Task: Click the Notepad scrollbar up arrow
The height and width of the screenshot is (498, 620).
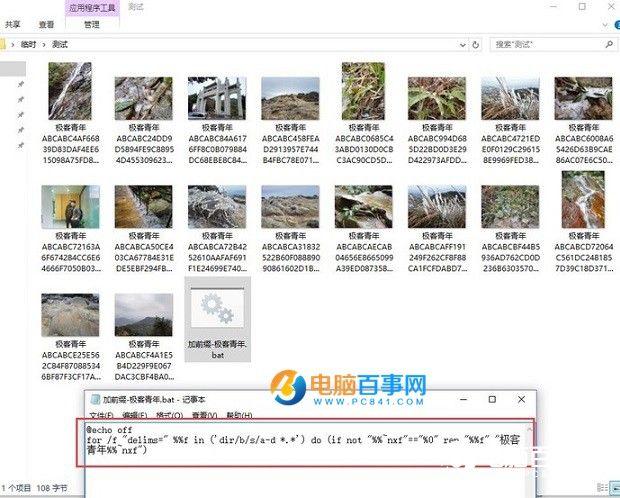Action: pos(530,428)
